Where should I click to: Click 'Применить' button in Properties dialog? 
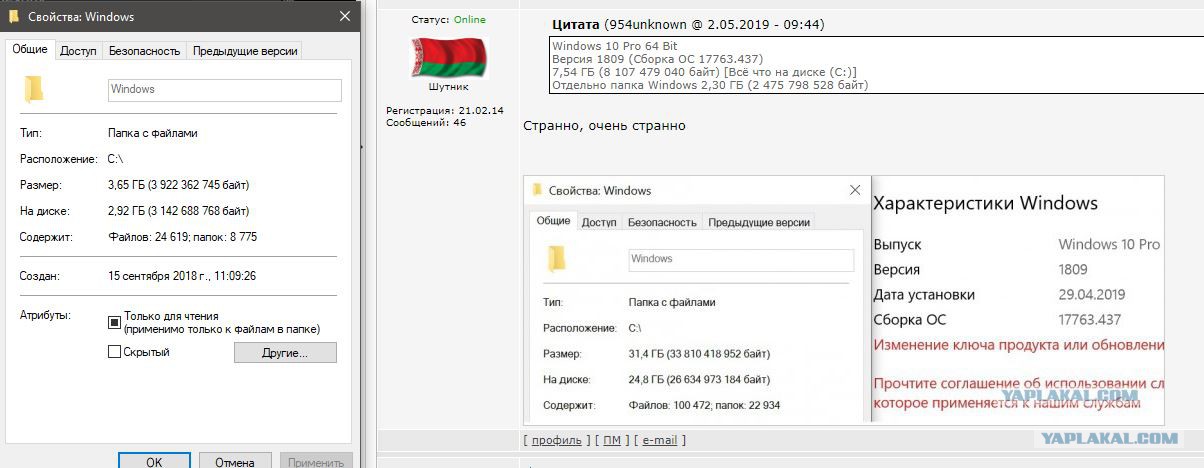(x=315, y=462)
